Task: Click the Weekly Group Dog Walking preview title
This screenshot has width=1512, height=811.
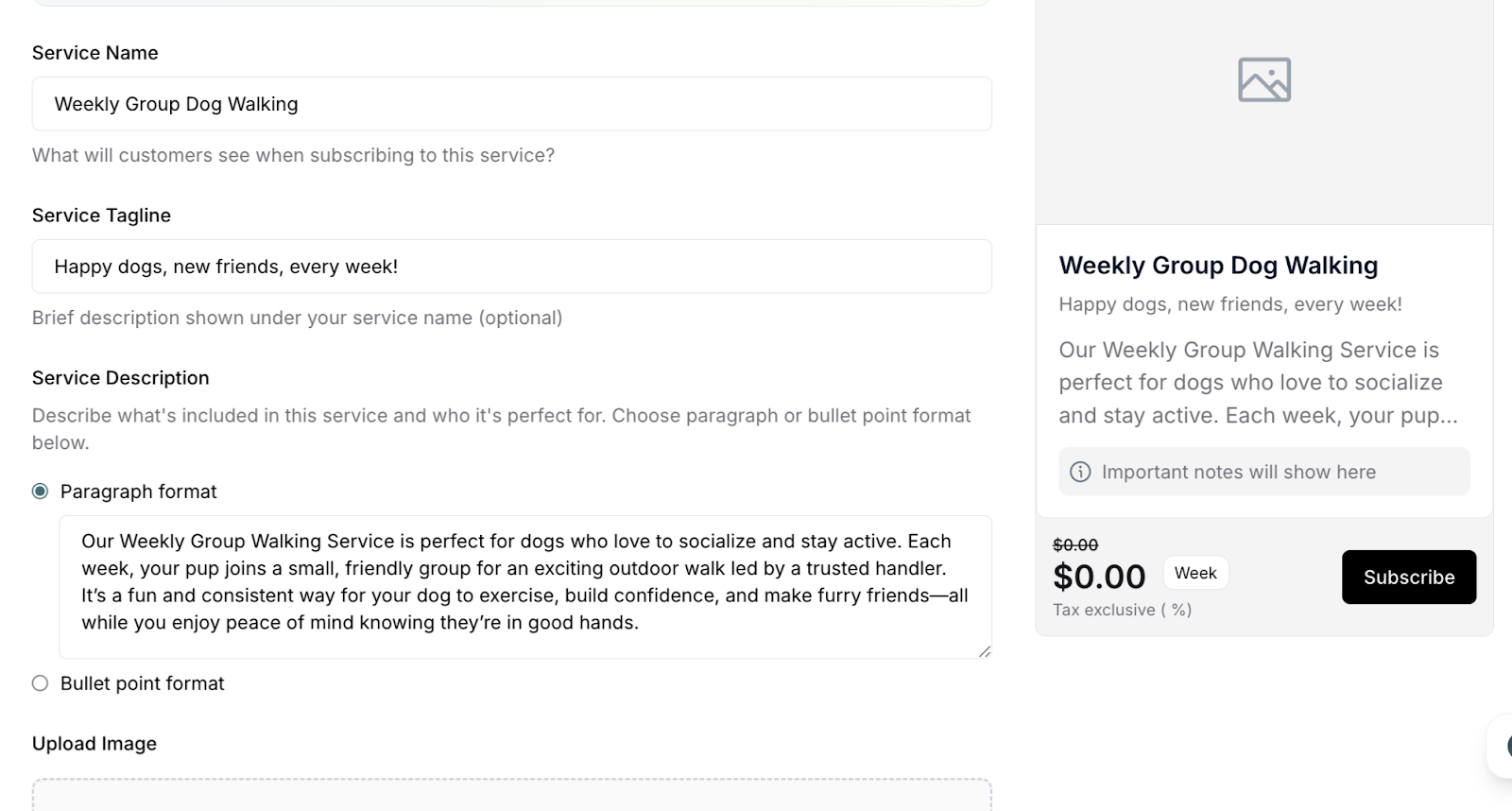Action: coord(1217,266)
